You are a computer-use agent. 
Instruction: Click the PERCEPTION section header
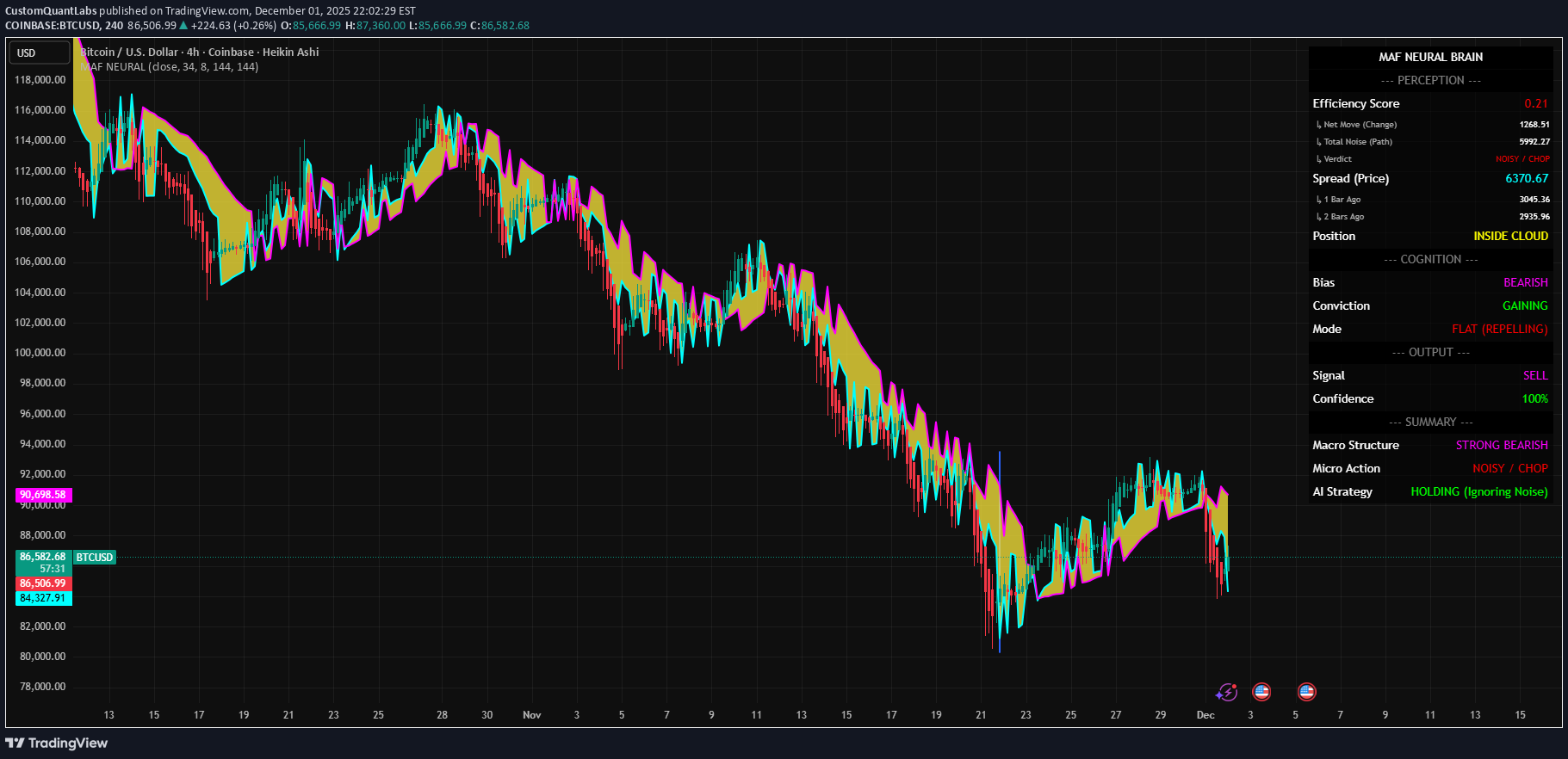pos(1430,80)
